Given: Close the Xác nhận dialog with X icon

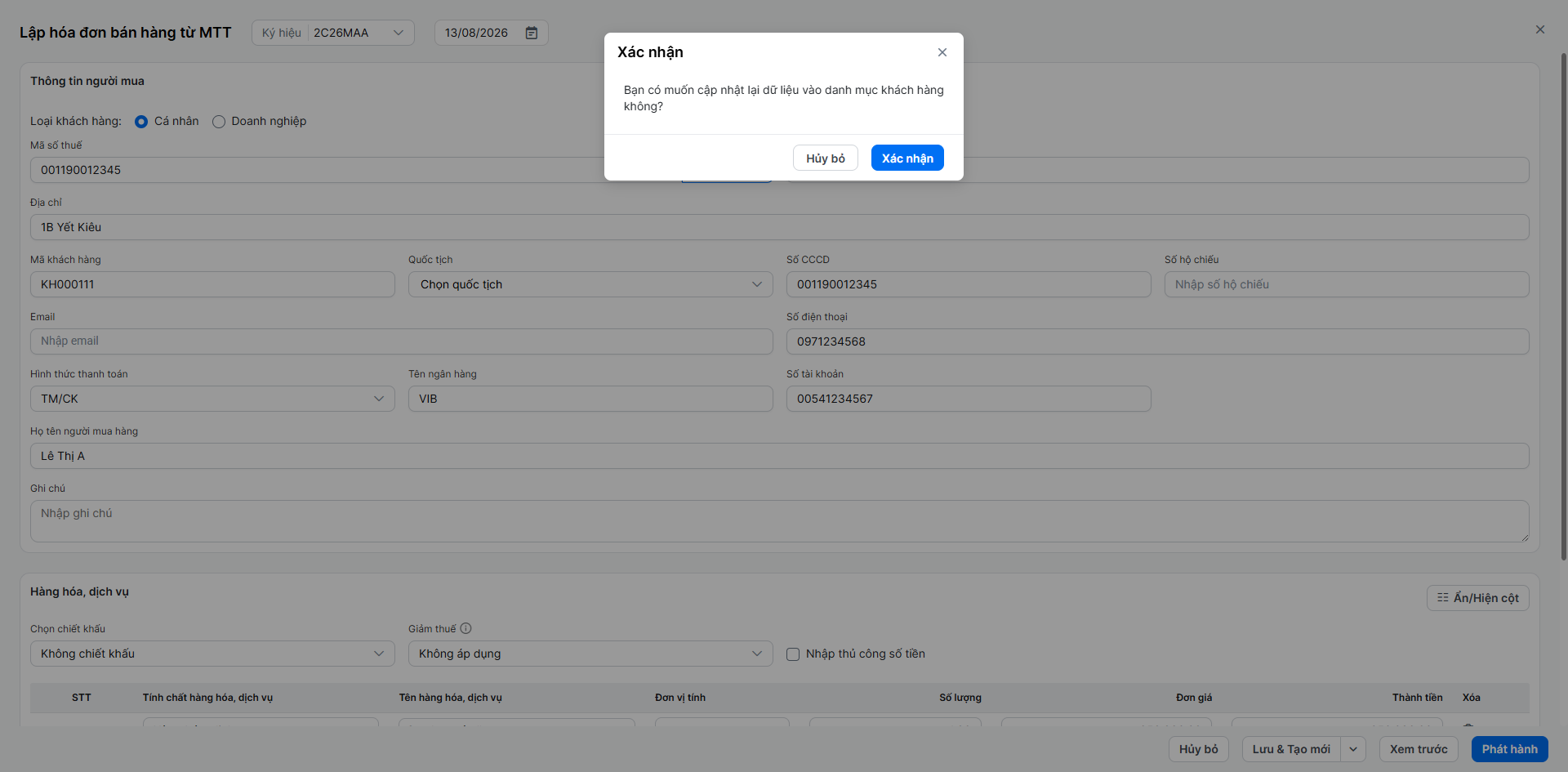Looking at the screenshot, I should pyautogui.click(x=942, y=52).
